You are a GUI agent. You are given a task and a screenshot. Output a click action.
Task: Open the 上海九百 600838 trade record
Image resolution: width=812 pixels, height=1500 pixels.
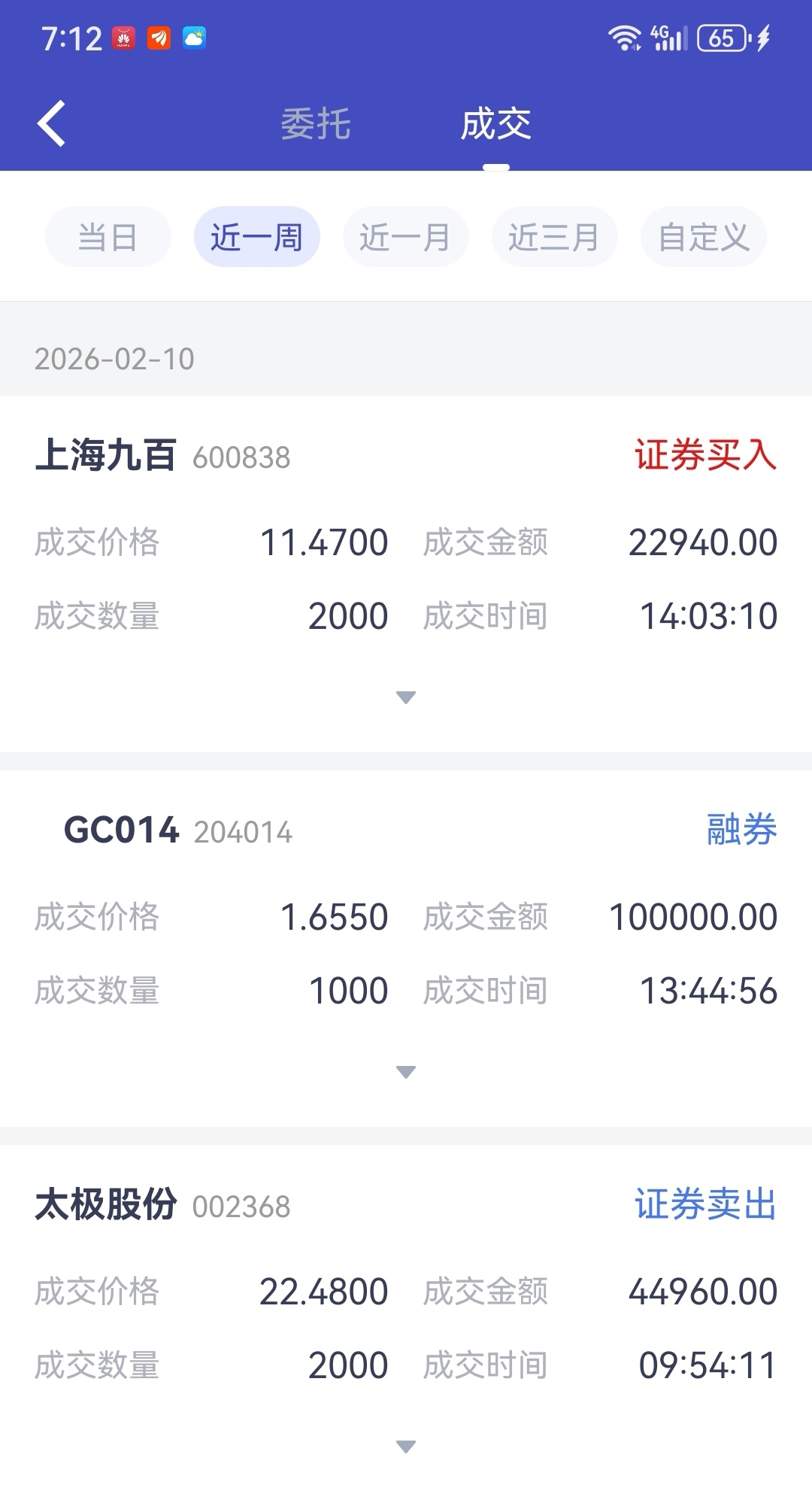point(162,456)
